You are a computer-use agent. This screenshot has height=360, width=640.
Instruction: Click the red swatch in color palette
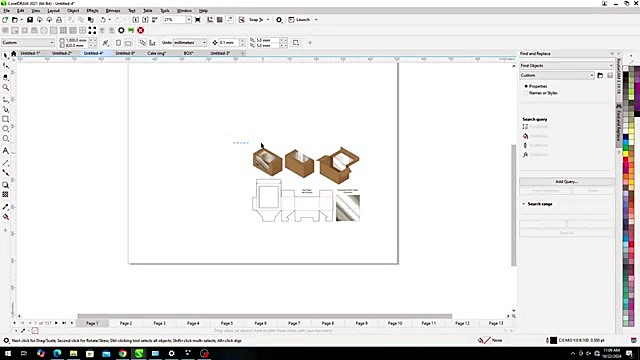pyautogui.click(x=626, y=160)
